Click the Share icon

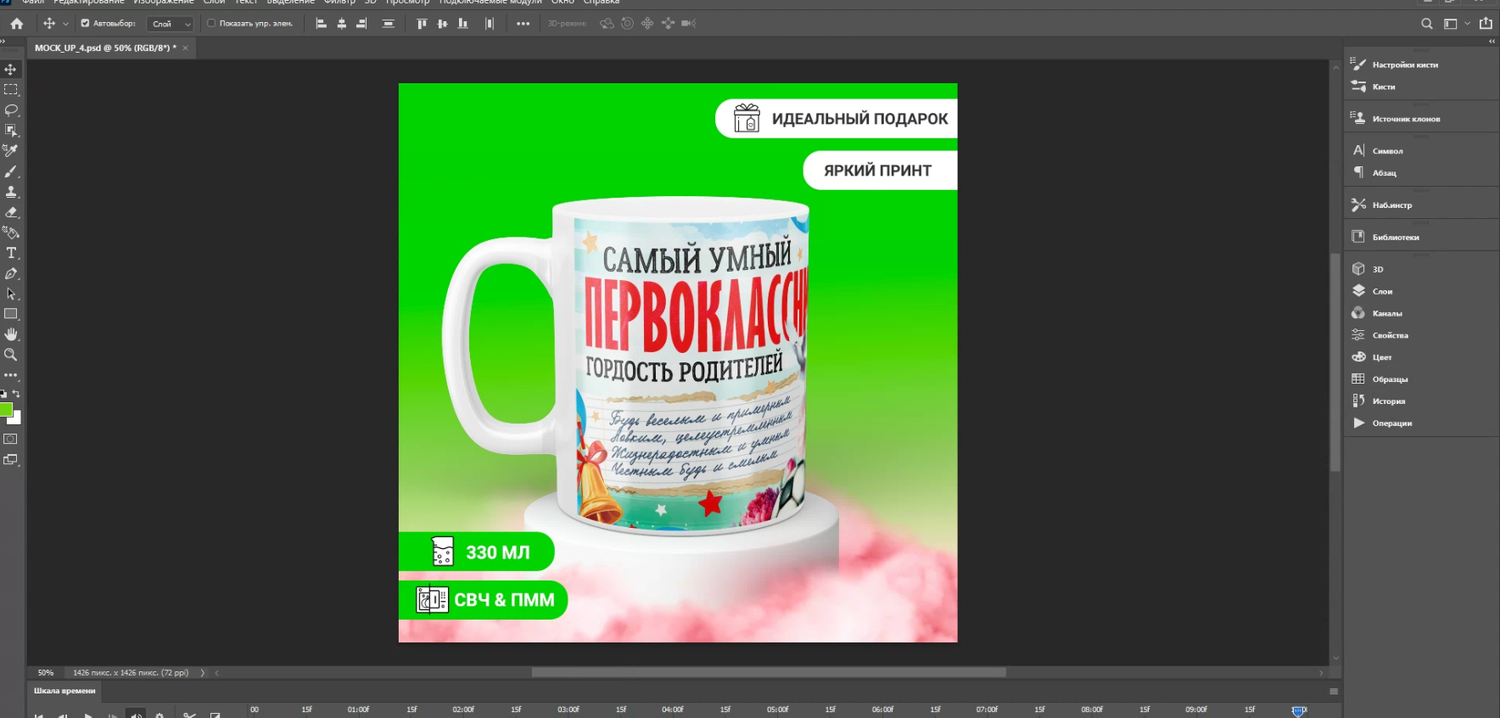coord(1485,23)
